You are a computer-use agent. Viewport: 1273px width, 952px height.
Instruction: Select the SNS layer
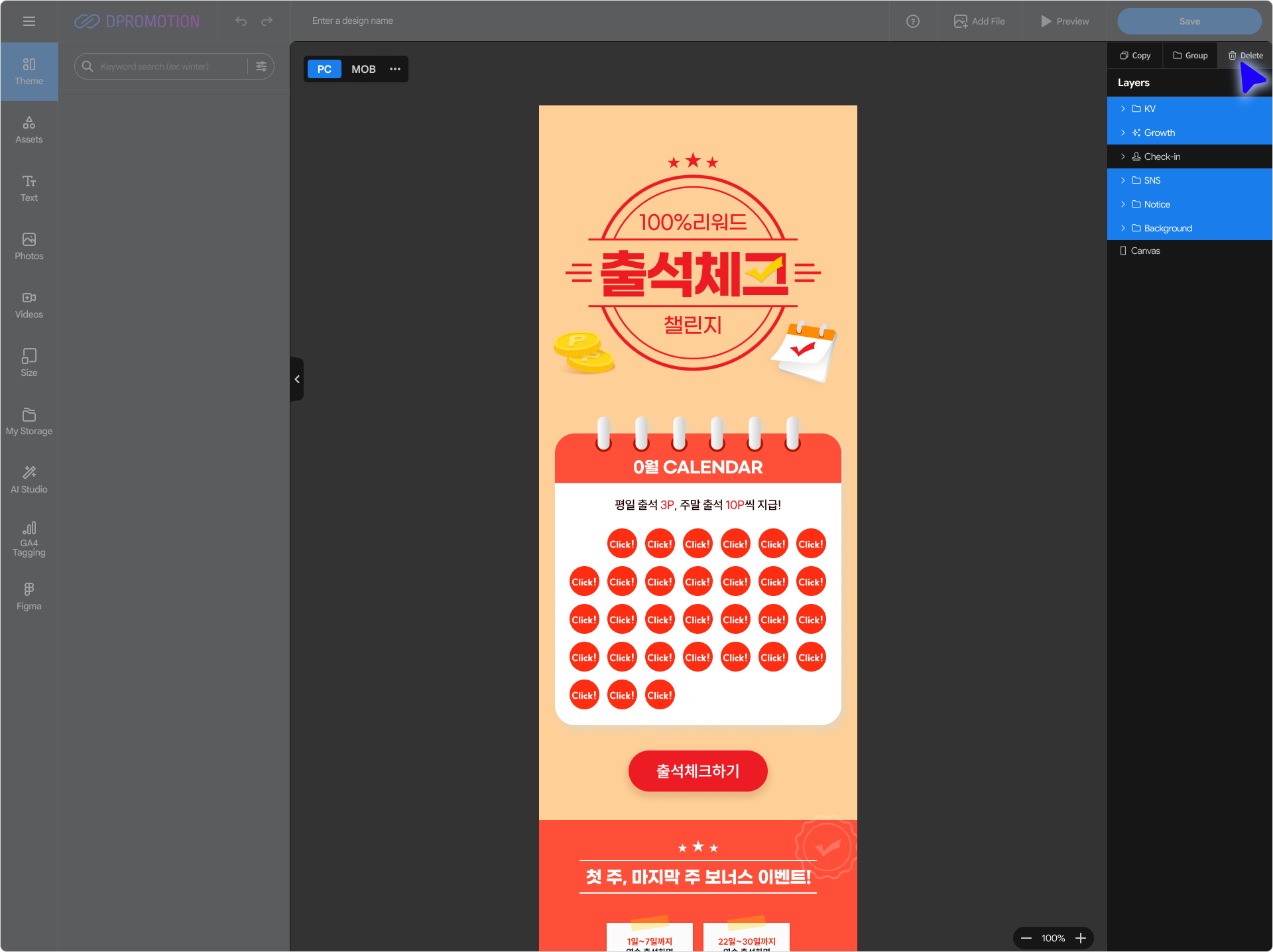pyautogui.click(x=1189, y=180)
